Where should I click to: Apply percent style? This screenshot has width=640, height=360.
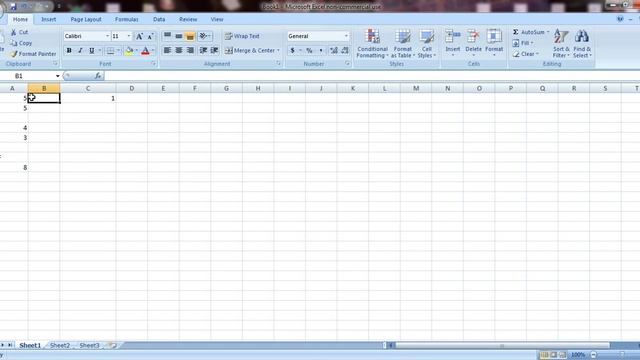[x=309, y=50]
